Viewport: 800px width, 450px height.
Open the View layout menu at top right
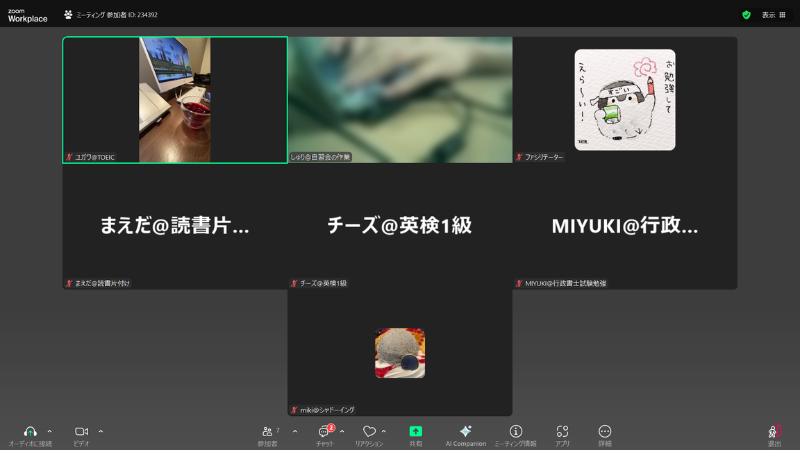[773, 15]
